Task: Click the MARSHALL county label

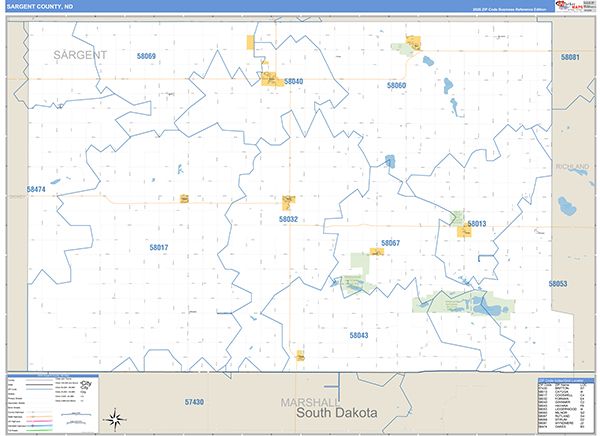Action: pos(310,402)
